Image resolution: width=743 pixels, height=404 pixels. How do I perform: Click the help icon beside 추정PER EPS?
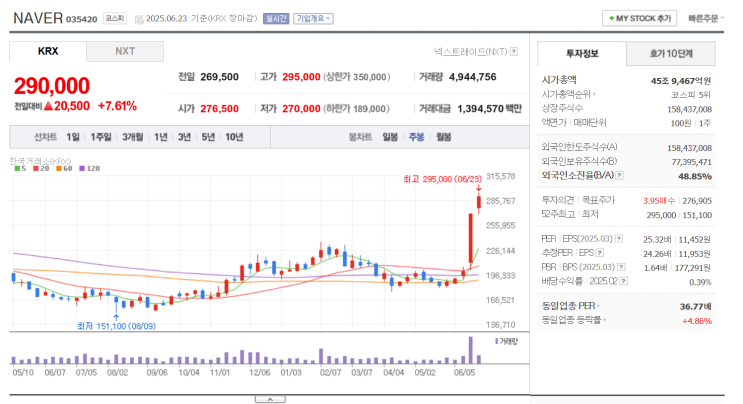600,253
